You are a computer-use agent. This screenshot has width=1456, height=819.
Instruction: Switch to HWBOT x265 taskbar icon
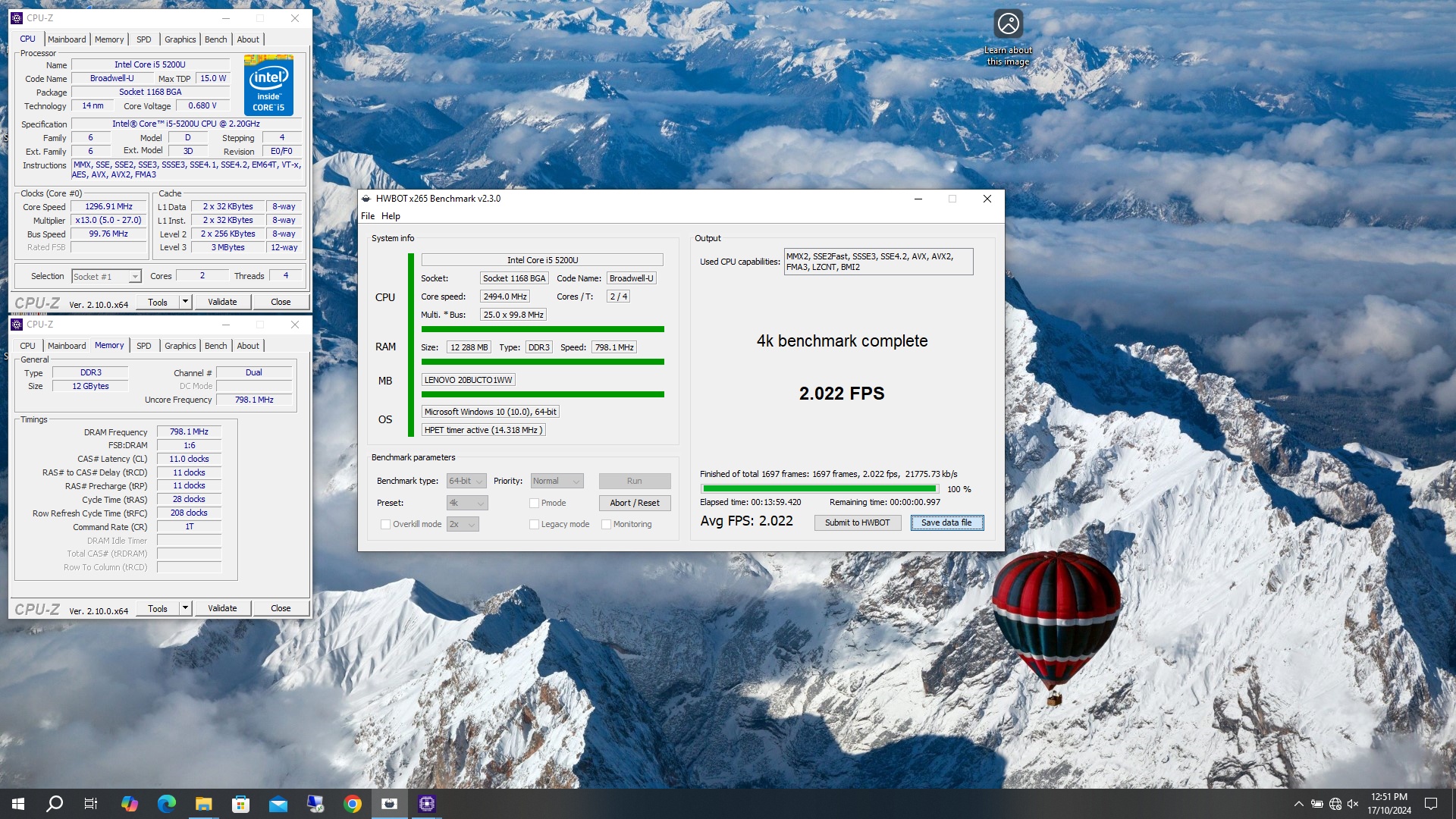390,804
